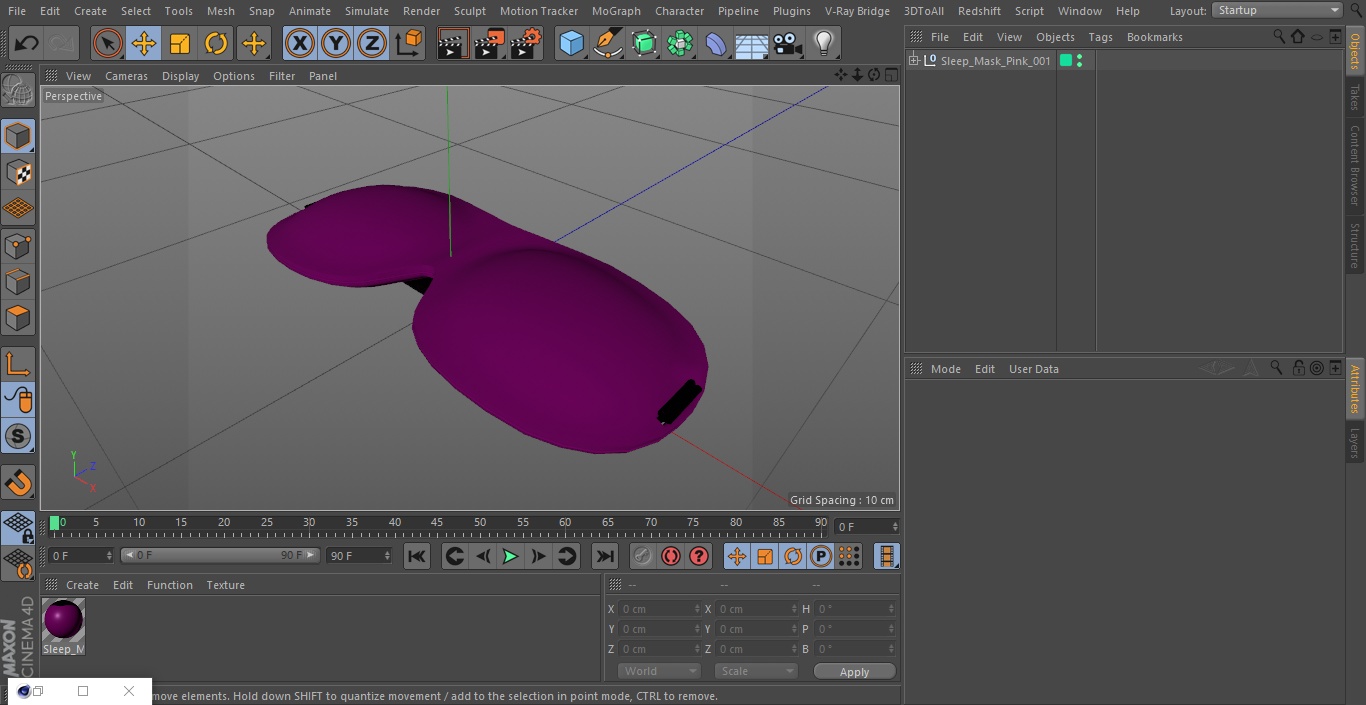
Task: Open material manager Create menu
Action: click(x=82, y=585)
